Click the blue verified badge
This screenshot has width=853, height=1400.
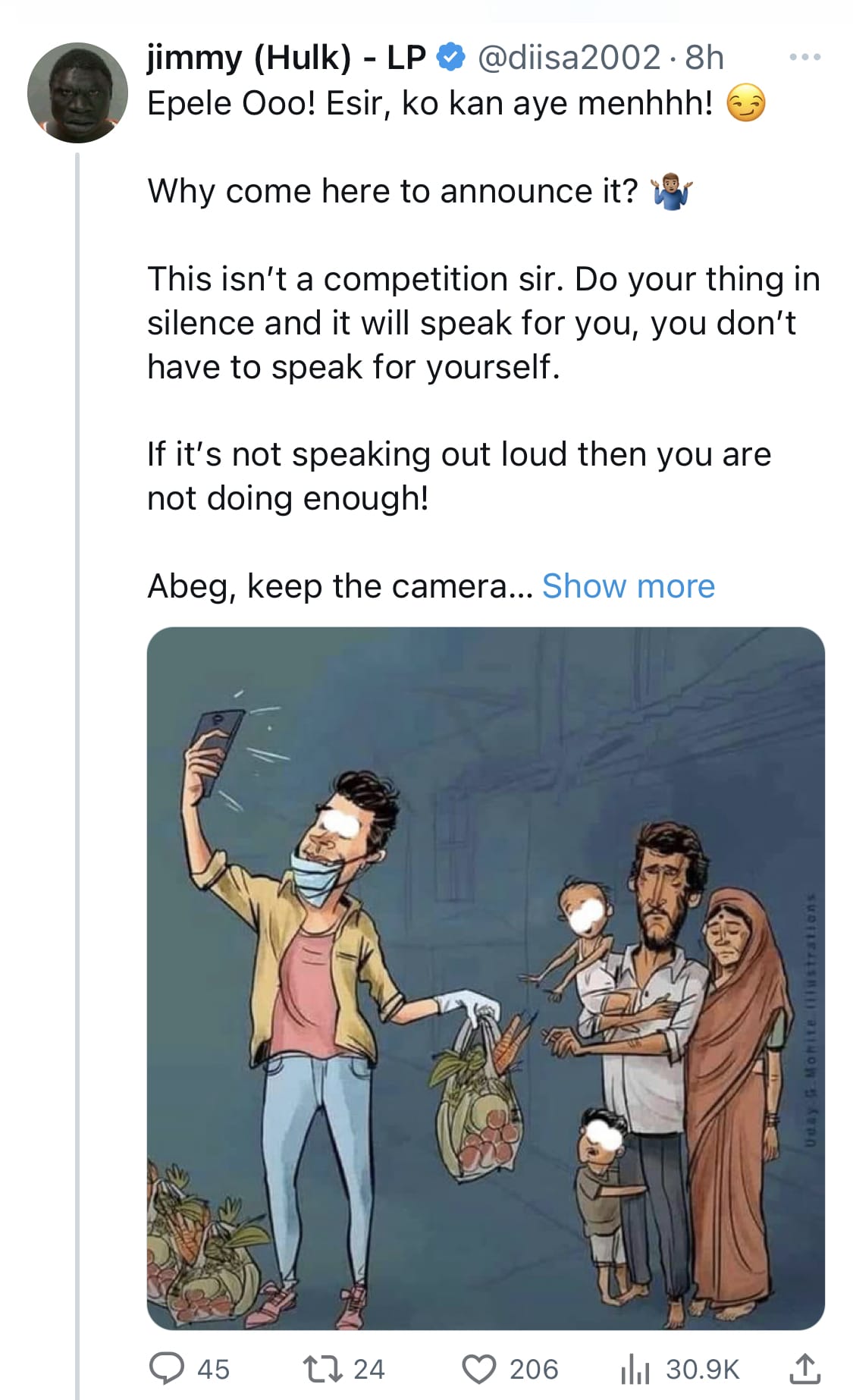point(451,58)
